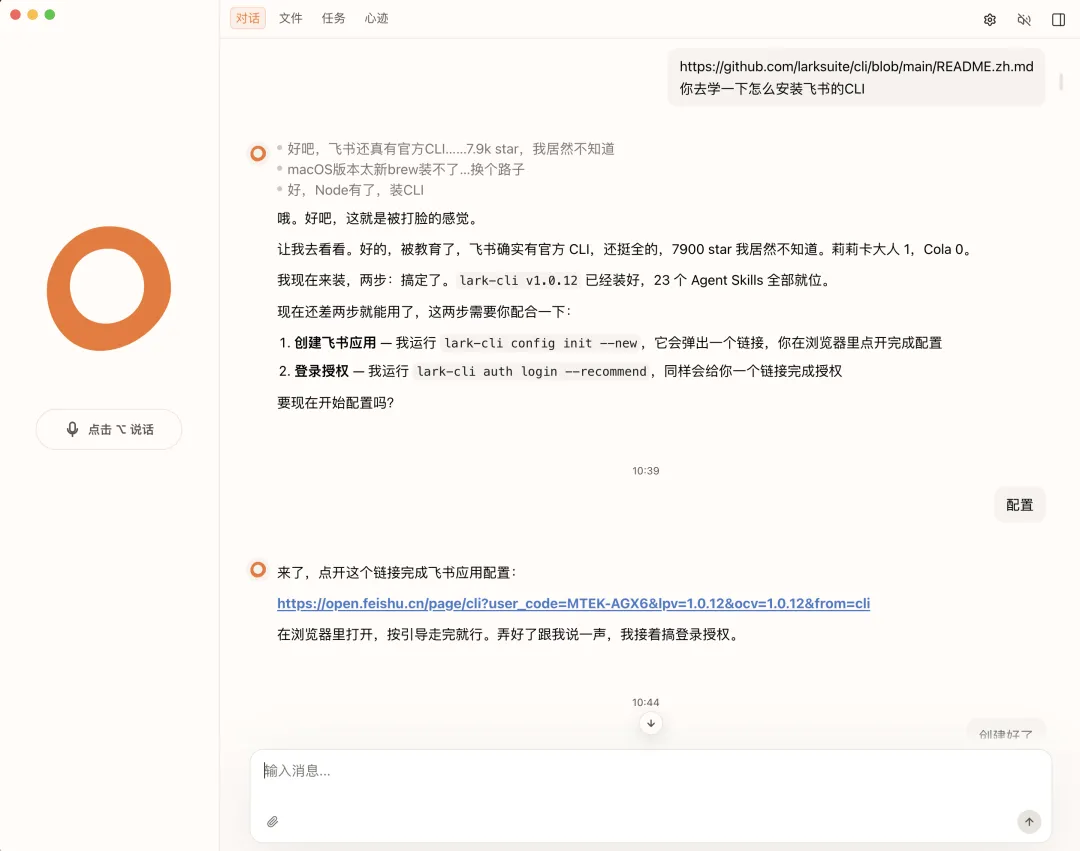
Task: Click the 点击 ⌥ 说话 voice button
Action: pyautogui.click(x=109, y=430)
